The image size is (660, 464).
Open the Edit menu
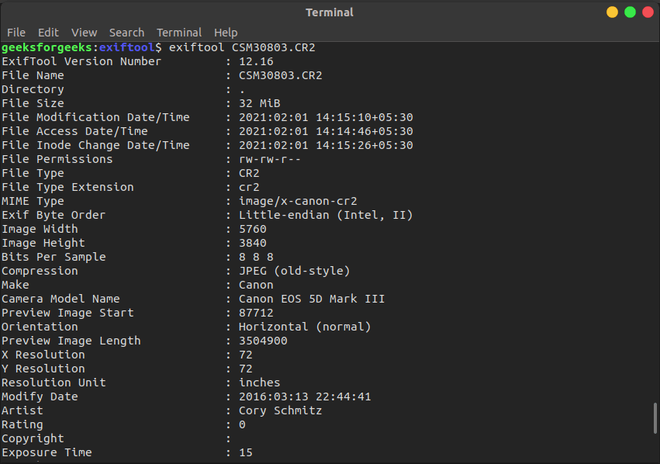tap(48, 32)
